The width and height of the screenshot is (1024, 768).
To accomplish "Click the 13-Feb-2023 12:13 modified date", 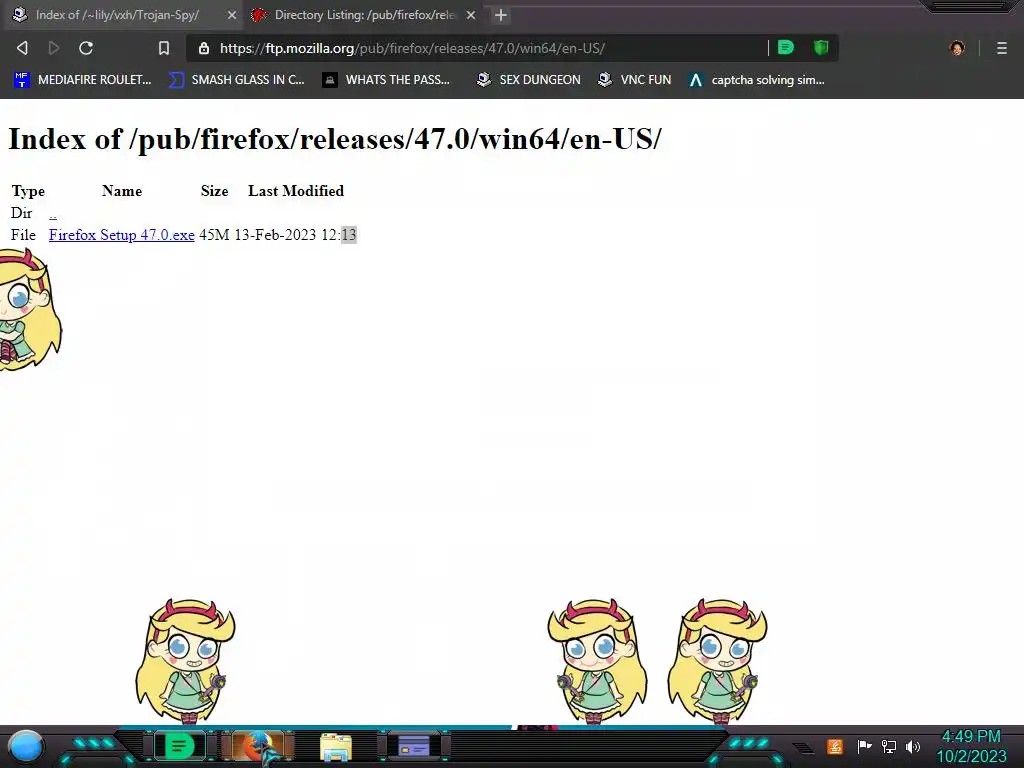I will click(295, 234).
